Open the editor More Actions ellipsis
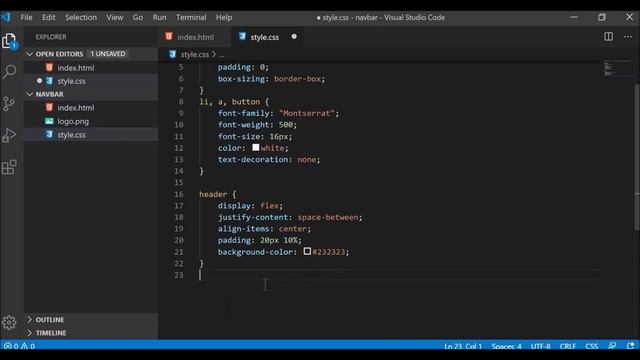The image size is (640, 360). coord(628,37)
